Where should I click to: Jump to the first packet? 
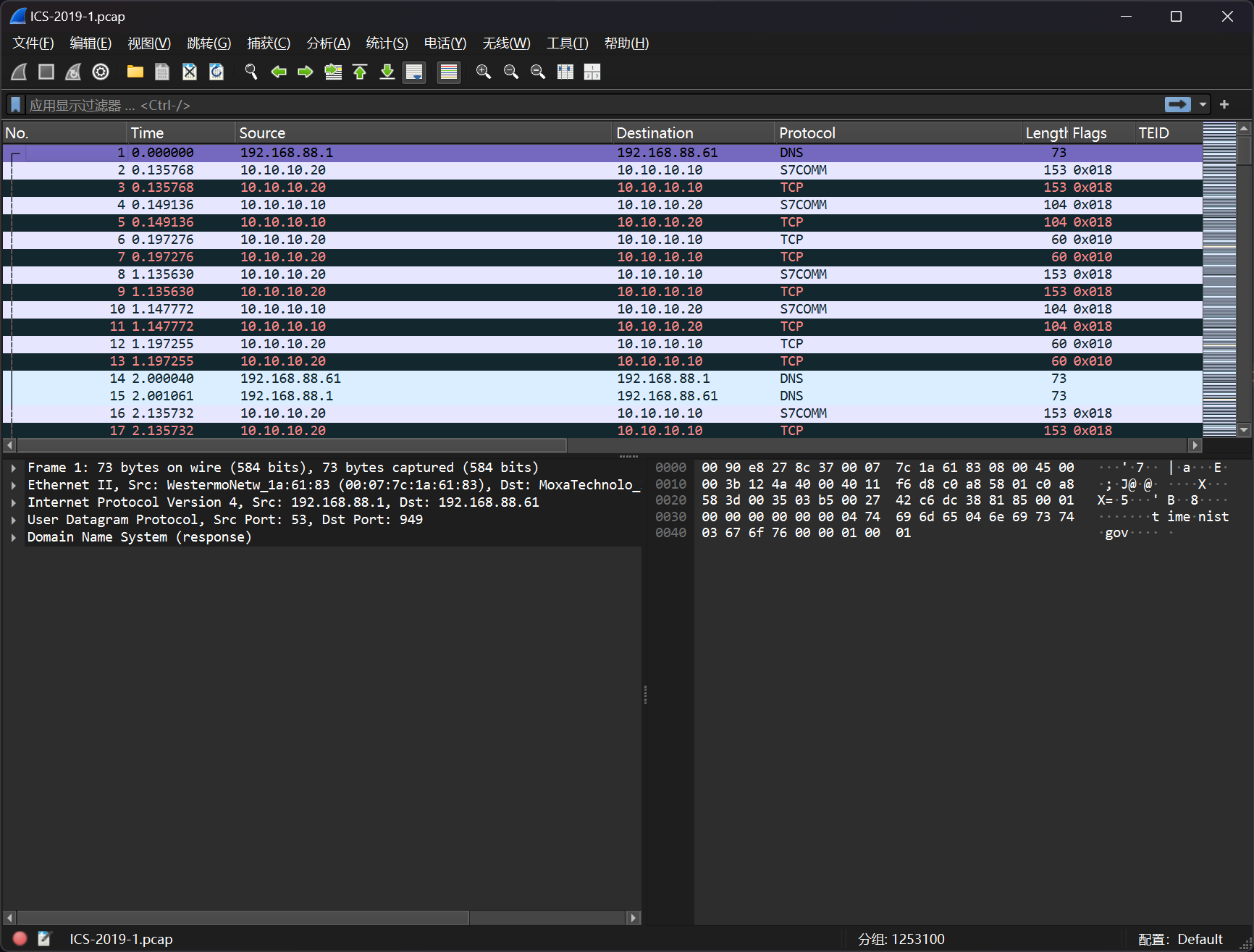tap(360, 72)
